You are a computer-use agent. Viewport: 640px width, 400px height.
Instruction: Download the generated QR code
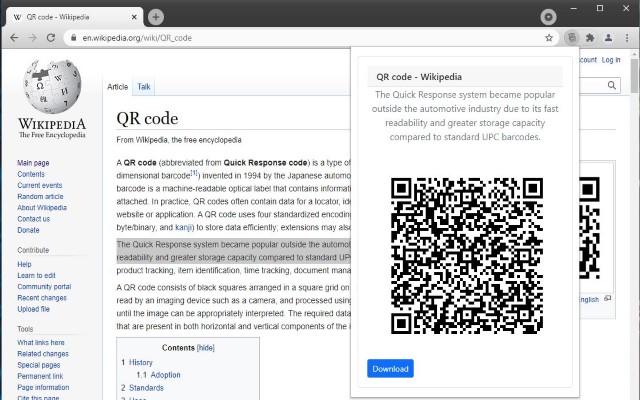pyautogui.click(x=390, y=369)
